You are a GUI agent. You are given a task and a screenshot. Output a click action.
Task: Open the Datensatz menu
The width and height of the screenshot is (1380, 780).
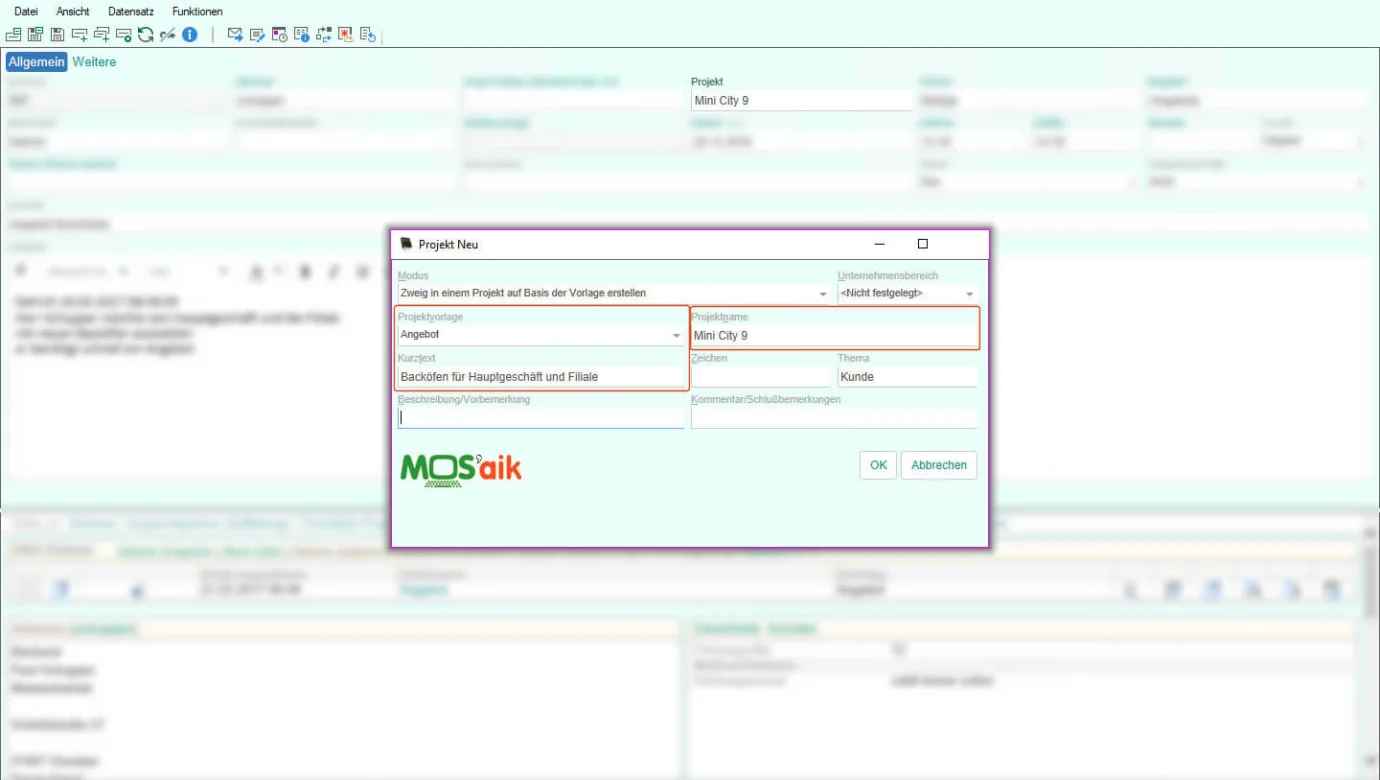point(131,11)
